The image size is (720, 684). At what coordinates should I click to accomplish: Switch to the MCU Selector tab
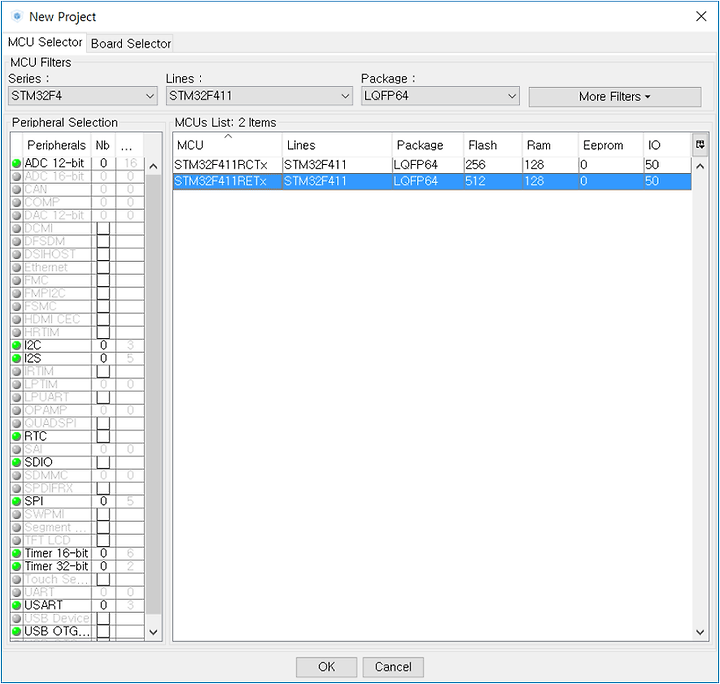coord(45,42)
